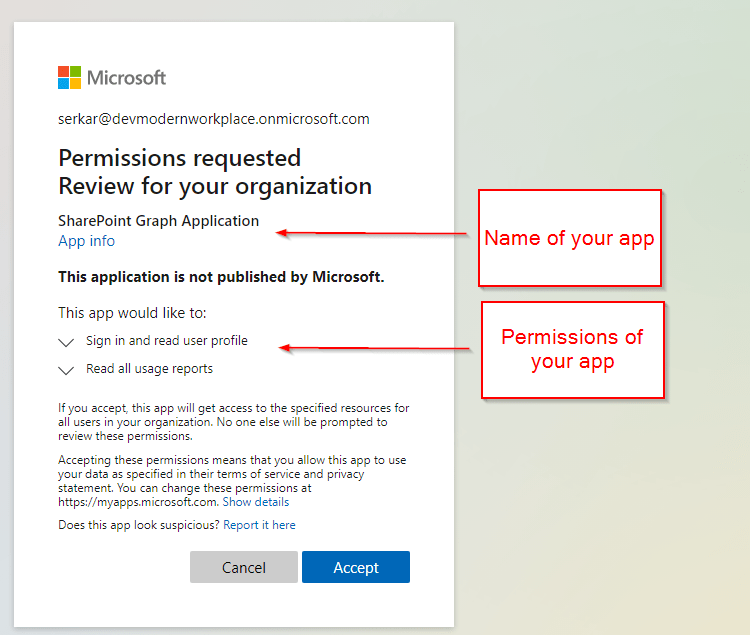Click the Show details link

tap(255, 502)
